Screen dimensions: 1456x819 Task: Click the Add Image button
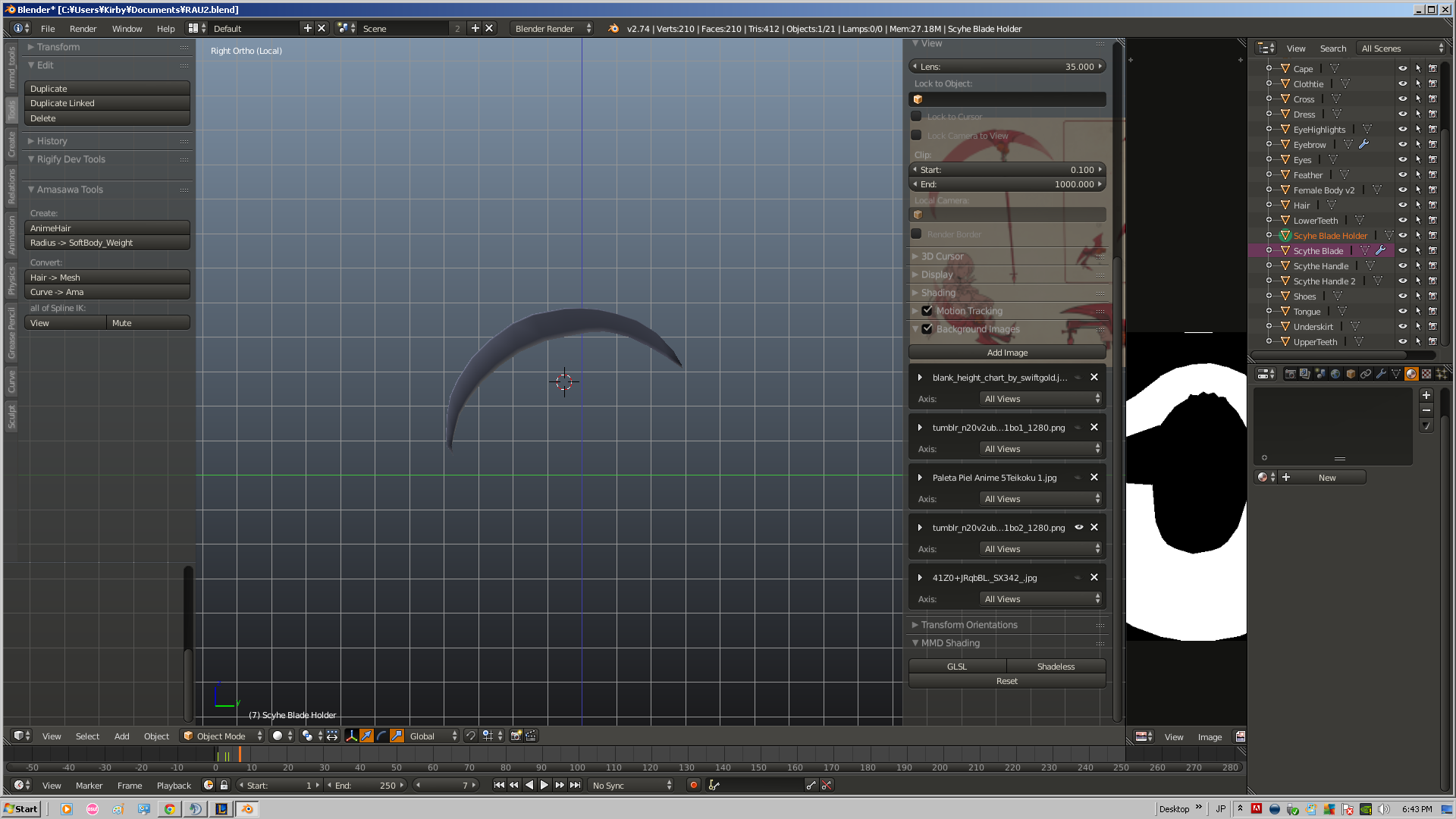click(1007, 353)
